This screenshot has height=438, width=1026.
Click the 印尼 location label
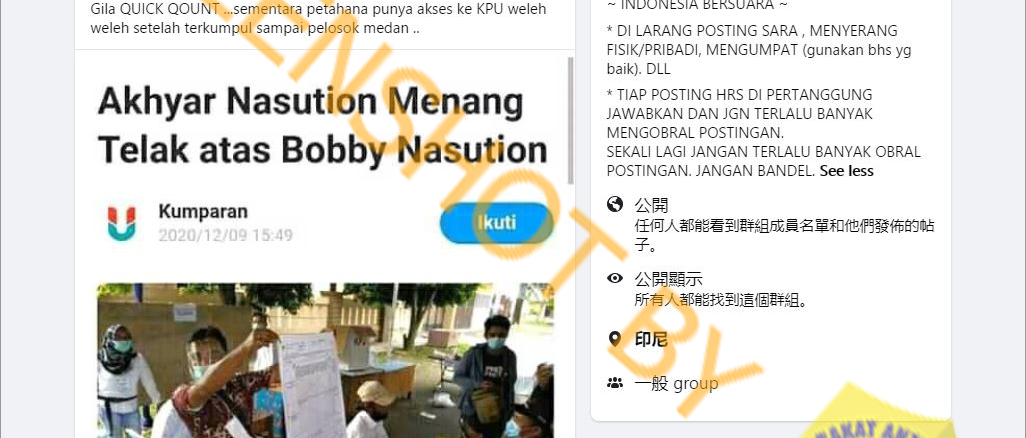tap(651, 340)
